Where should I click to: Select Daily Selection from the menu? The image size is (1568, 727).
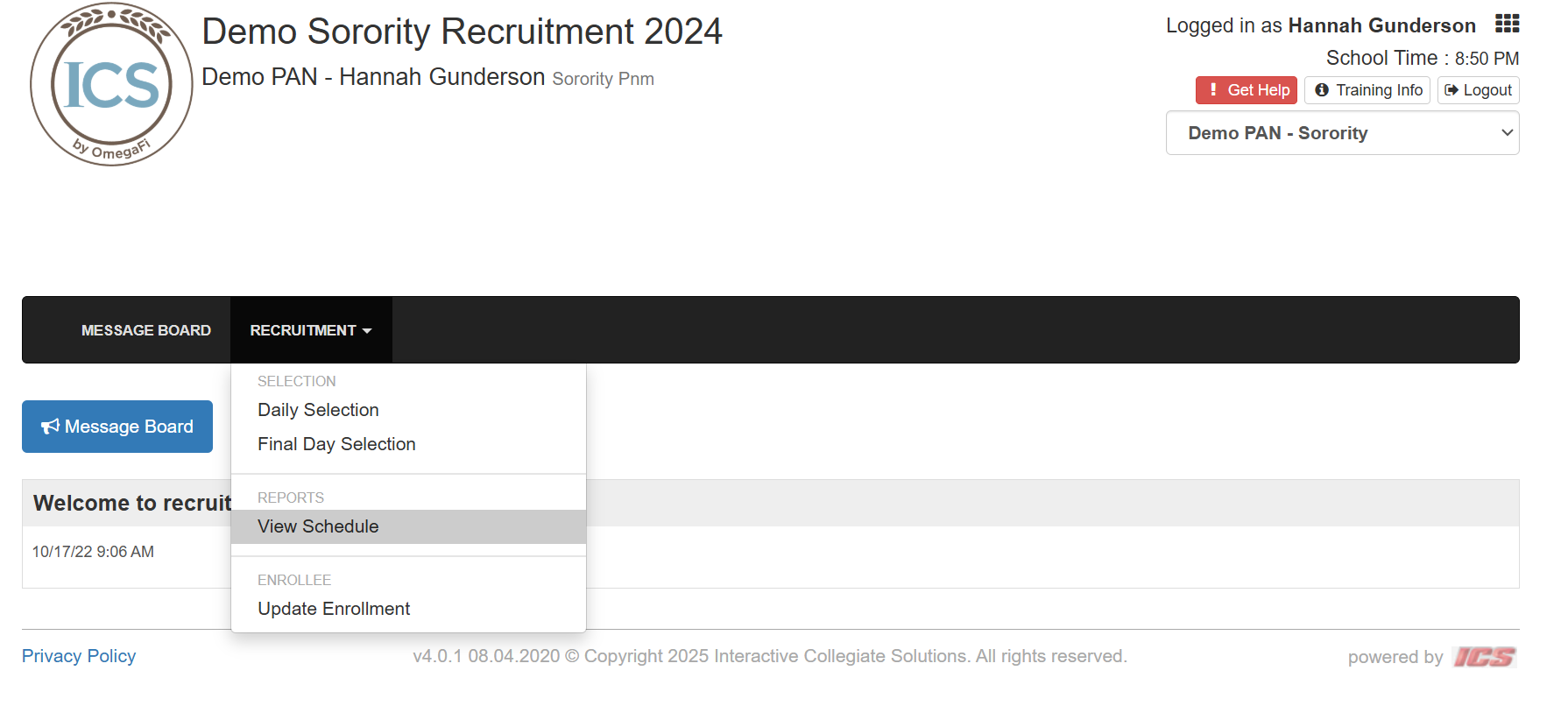[x=318, y=410]
